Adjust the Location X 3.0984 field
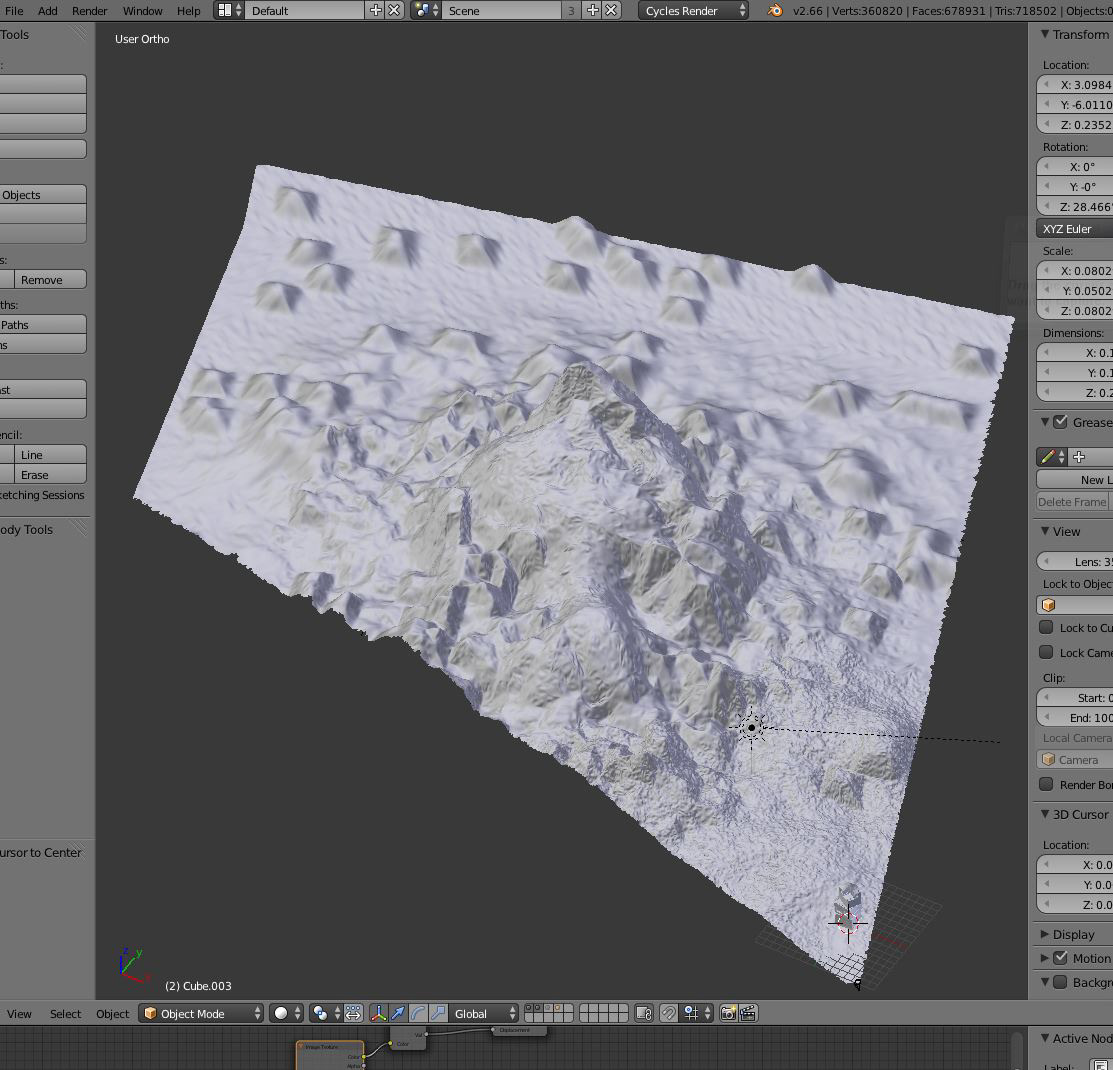Viewport: 1113px width, 1070px height. pos(1075,84)
